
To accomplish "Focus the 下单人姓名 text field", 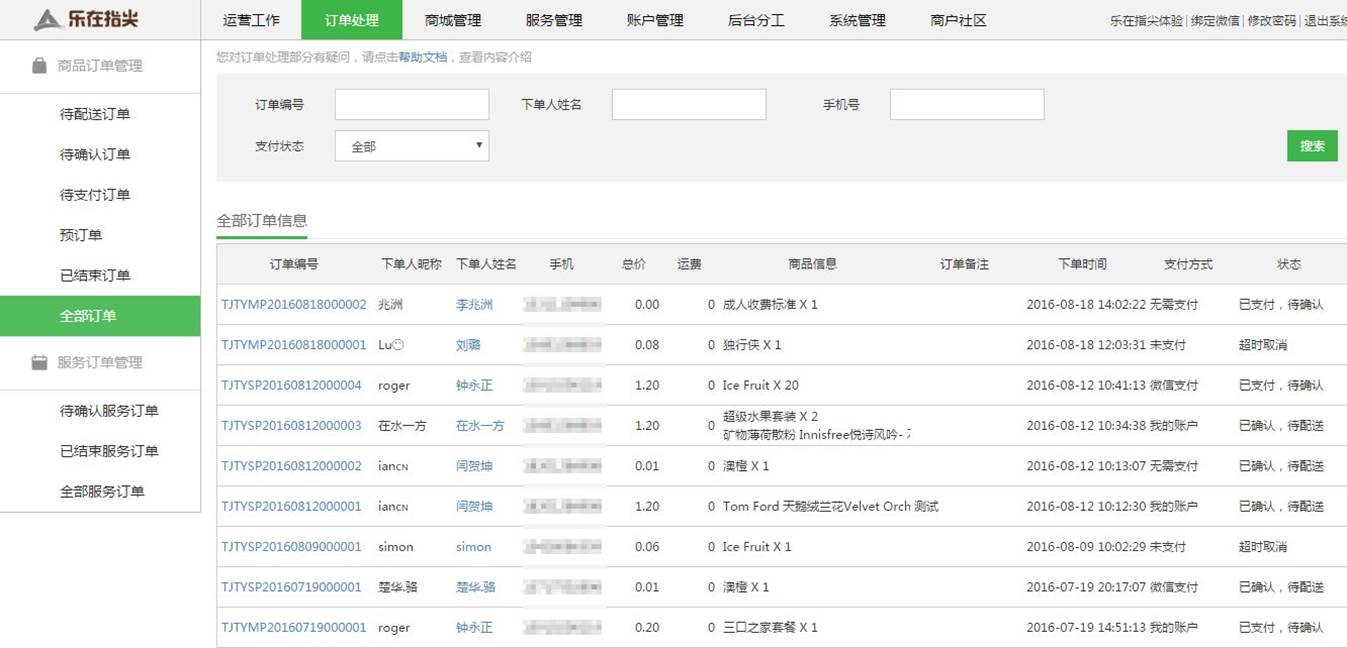I will point(688,105).
